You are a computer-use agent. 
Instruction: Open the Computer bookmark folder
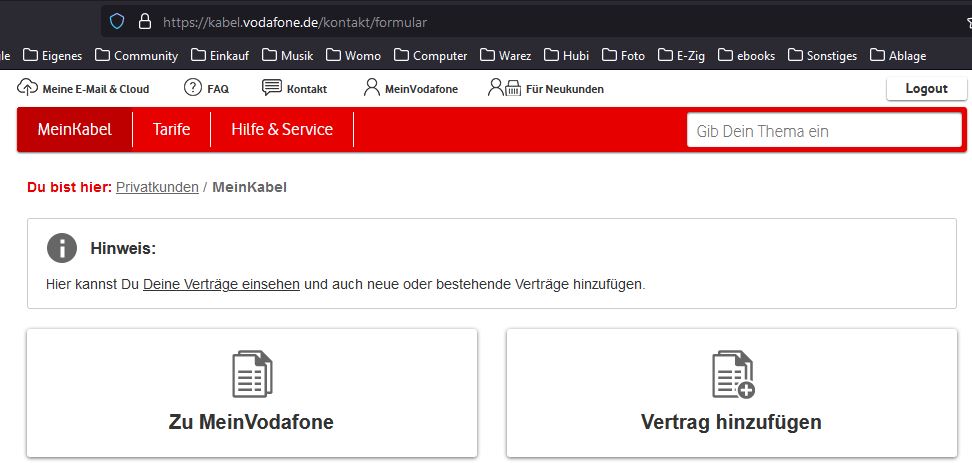(430, 55)
